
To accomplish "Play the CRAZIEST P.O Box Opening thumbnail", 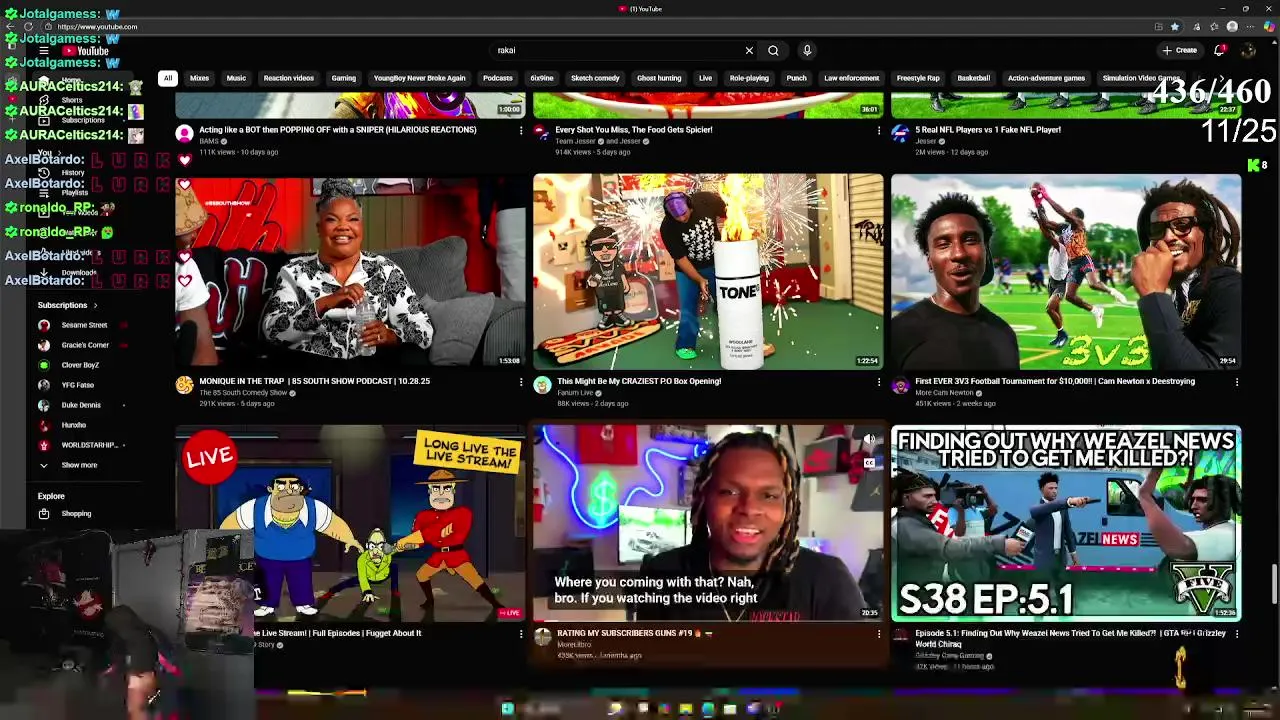I will click(x=708, y=272).
